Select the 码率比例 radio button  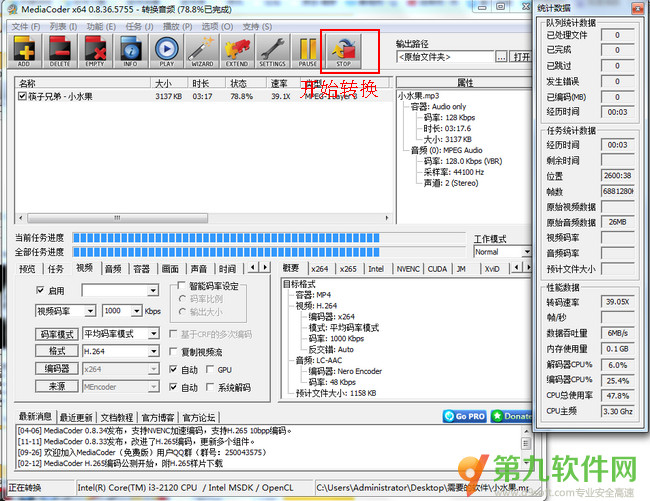(182, 298)
